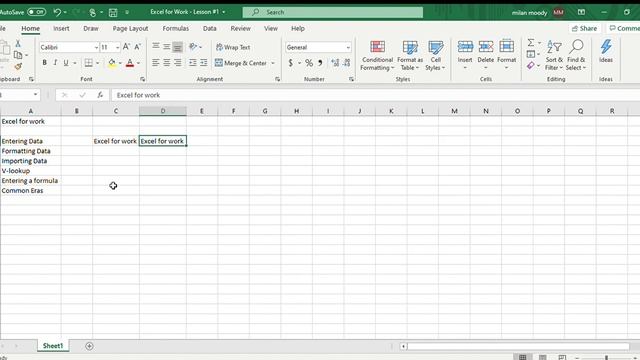Open the font size dropdown
The height and width of the screenshot is (360, 640).
(x=118, y=47)
